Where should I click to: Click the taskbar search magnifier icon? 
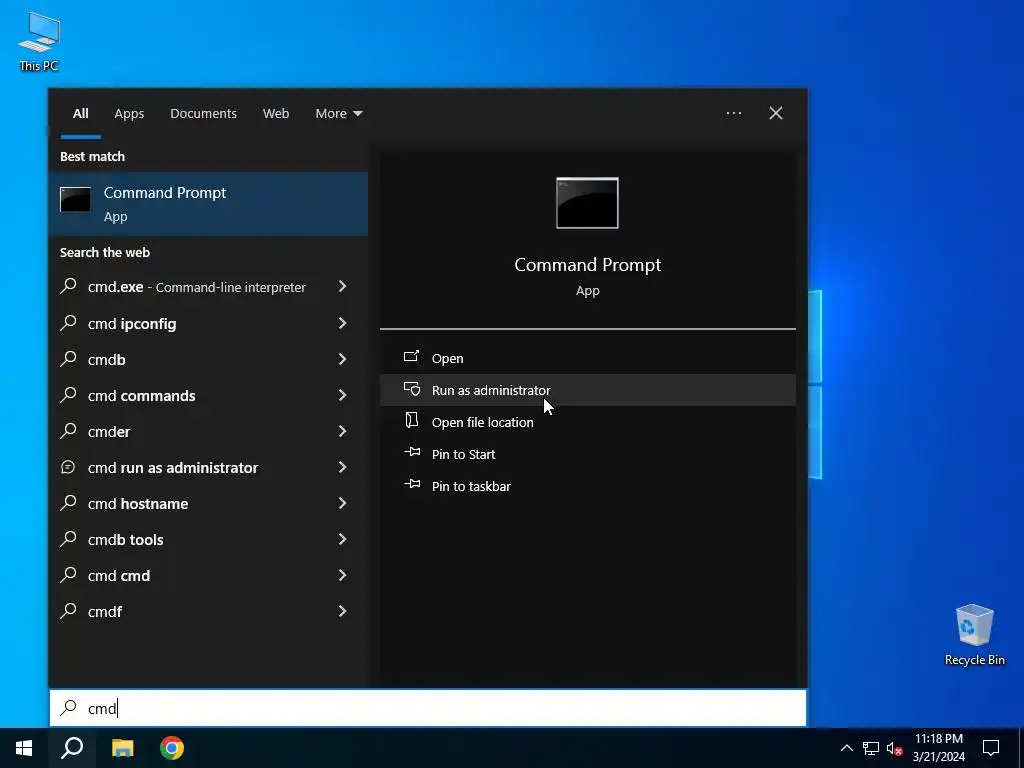tap(72, 748)
